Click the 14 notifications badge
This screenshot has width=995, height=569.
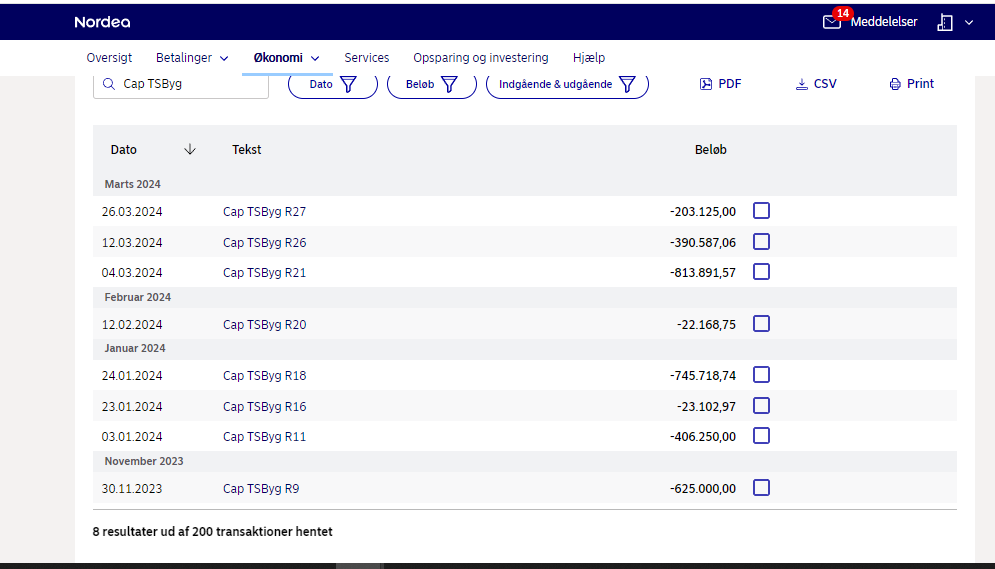(843, 13)
